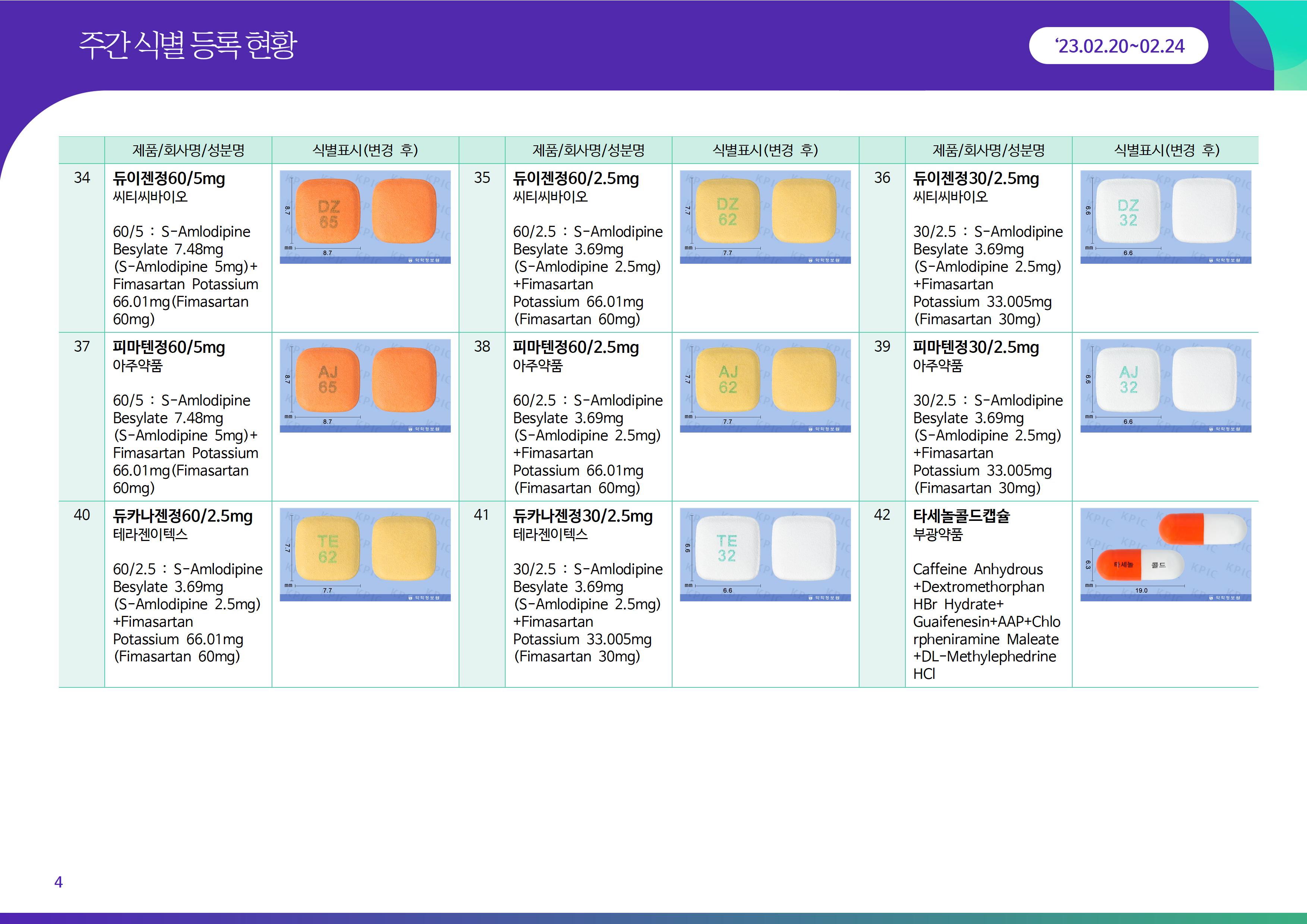Click the TE 32 white pill image
1307x924 pixels.
(765, 554)
